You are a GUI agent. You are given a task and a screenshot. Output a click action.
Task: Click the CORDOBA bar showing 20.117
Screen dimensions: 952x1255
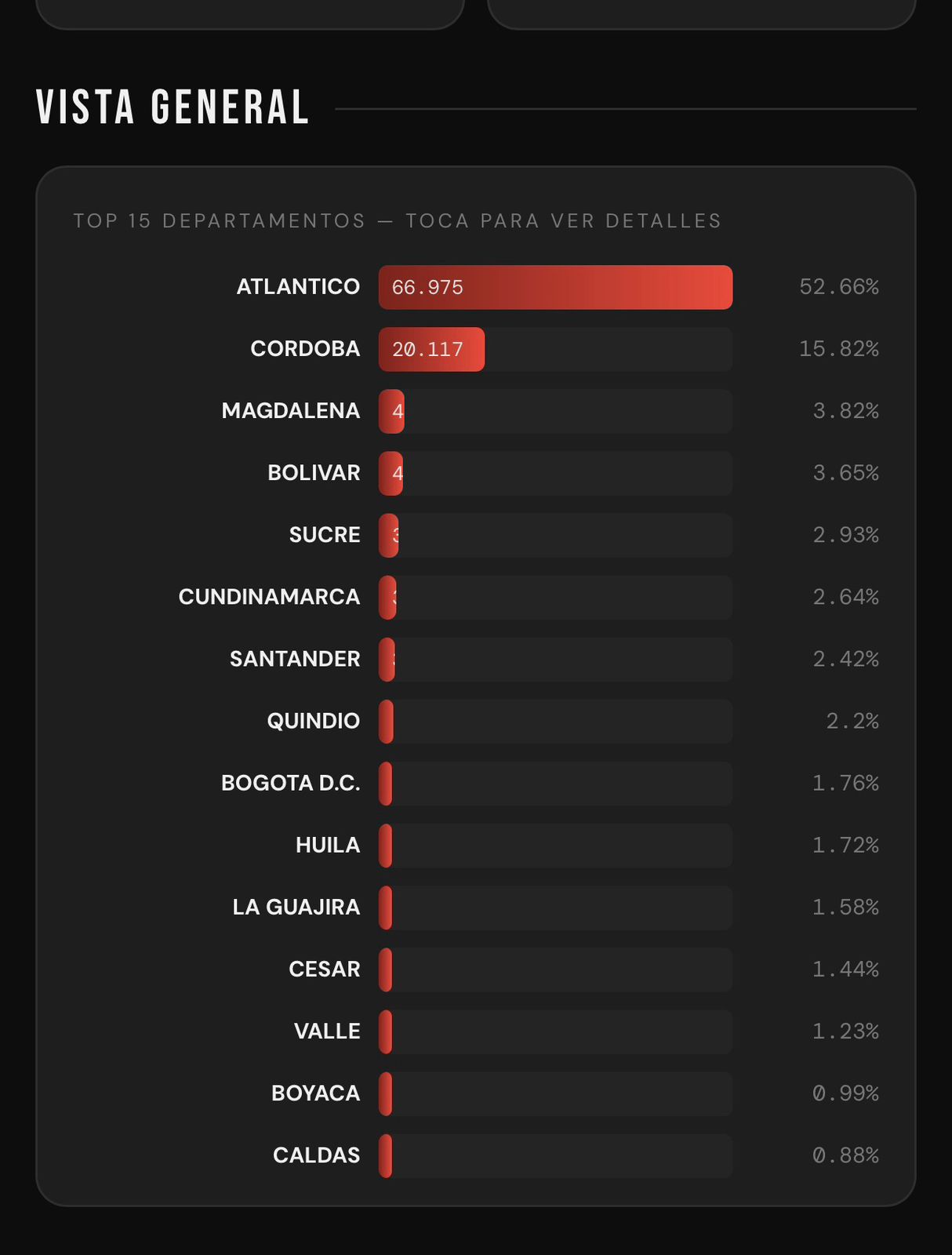pos(431,349)
